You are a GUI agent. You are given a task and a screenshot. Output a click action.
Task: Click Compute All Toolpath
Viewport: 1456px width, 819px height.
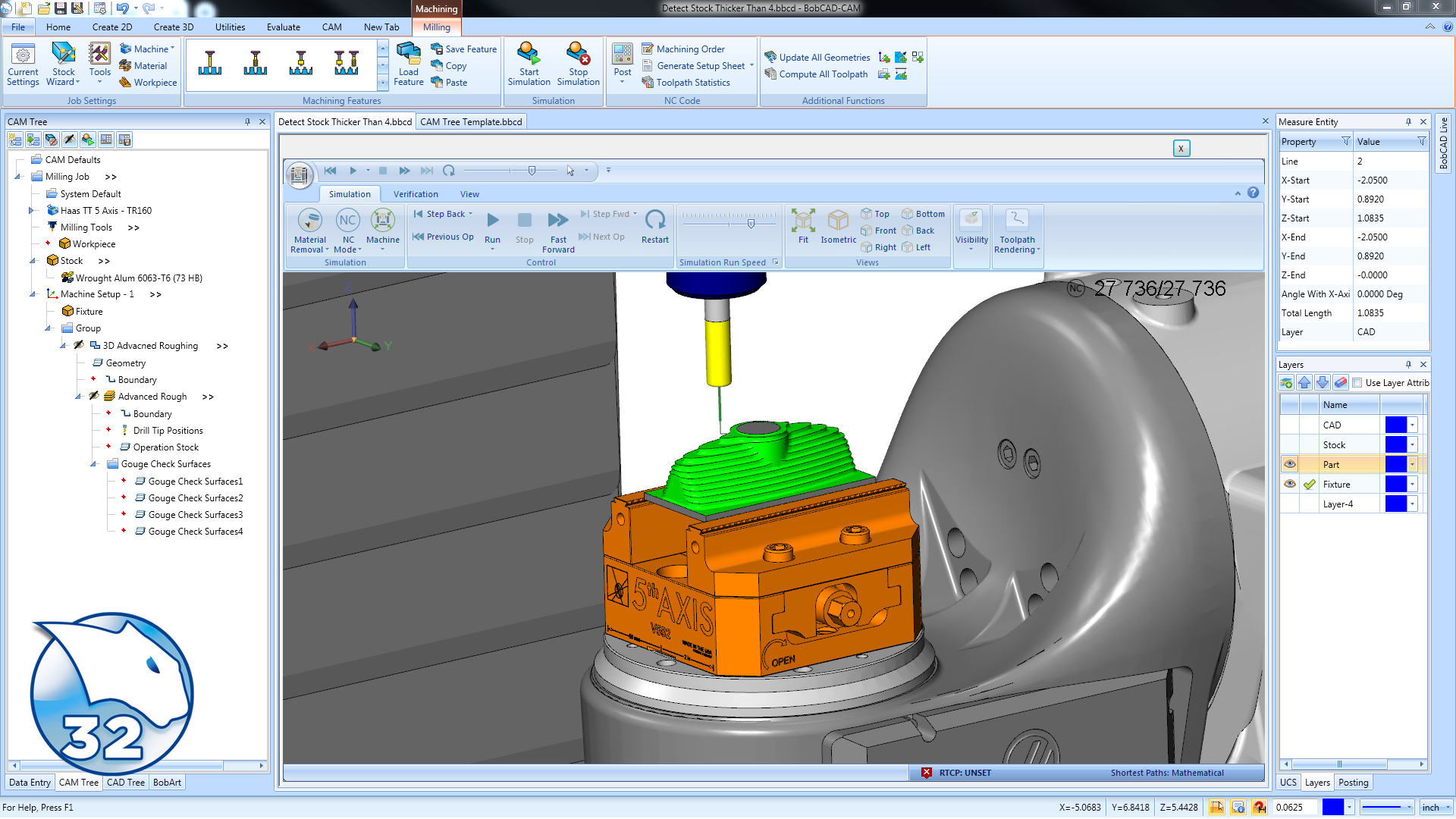coord(823,74)
